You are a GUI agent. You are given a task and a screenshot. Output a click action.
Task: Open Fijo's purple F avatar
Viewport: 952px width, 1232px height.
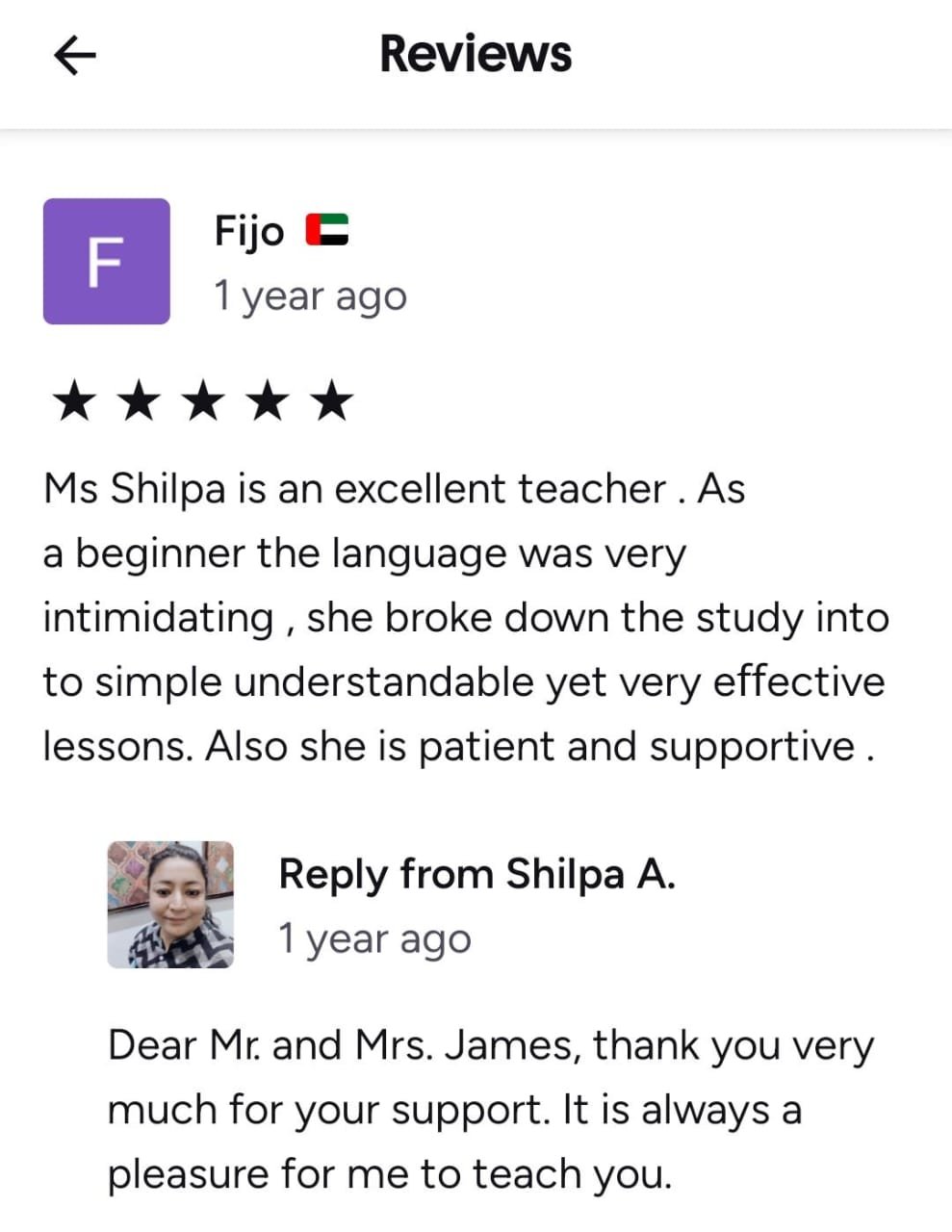(107, 261)
